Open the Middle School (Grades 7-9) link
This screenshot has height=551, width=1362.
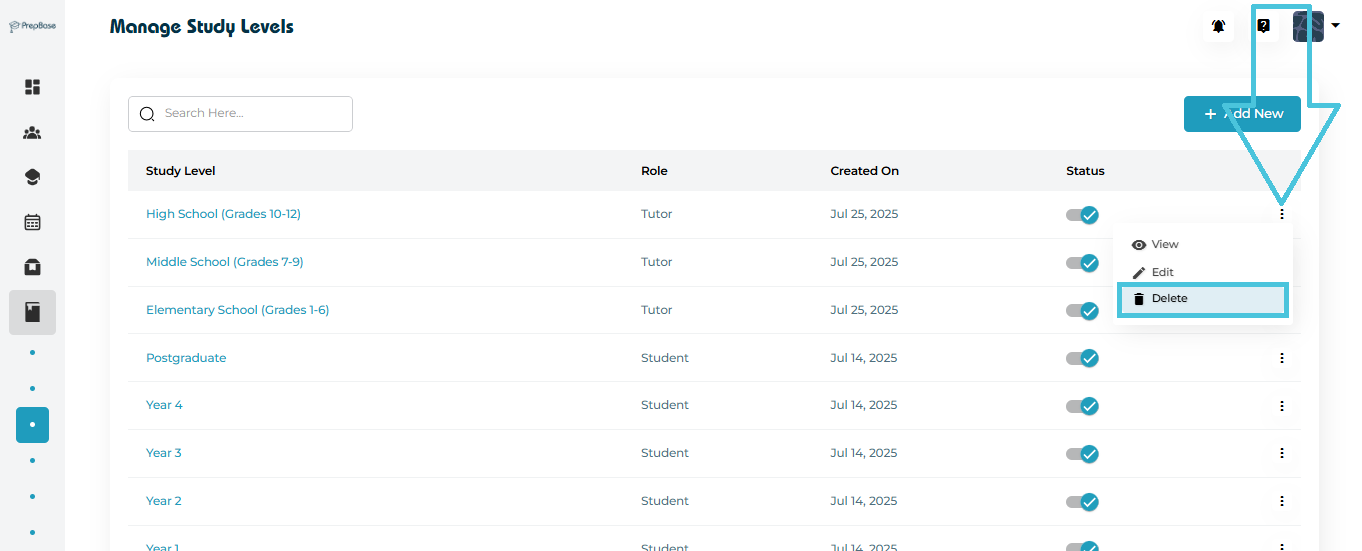click(x=224, y=262)
